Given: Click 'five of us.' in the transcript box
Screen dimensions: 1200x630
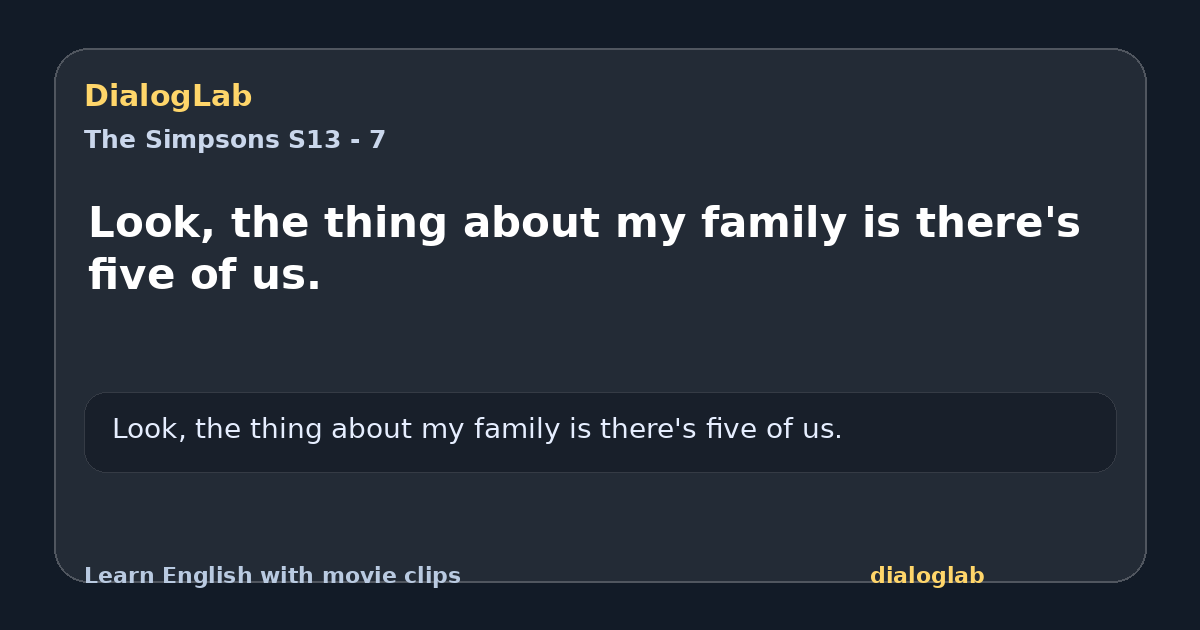Looking at the screenshot, I should [772, 430].
